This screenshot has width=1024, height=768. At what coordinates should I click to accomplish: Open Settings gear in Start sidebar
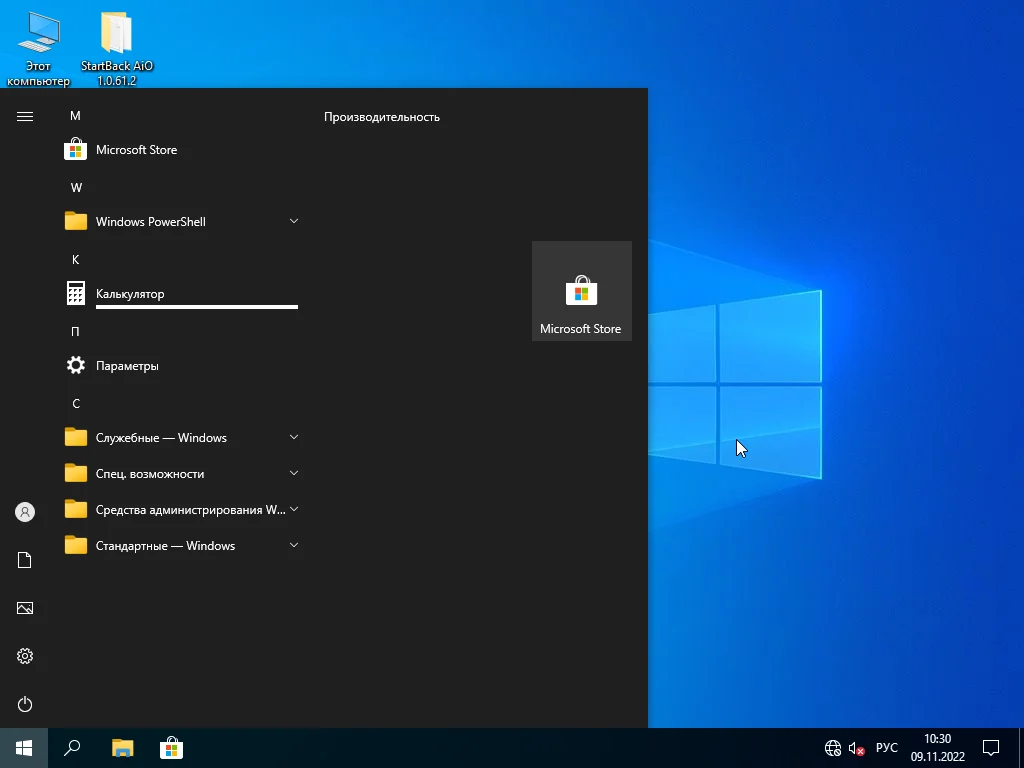[25, 656]
